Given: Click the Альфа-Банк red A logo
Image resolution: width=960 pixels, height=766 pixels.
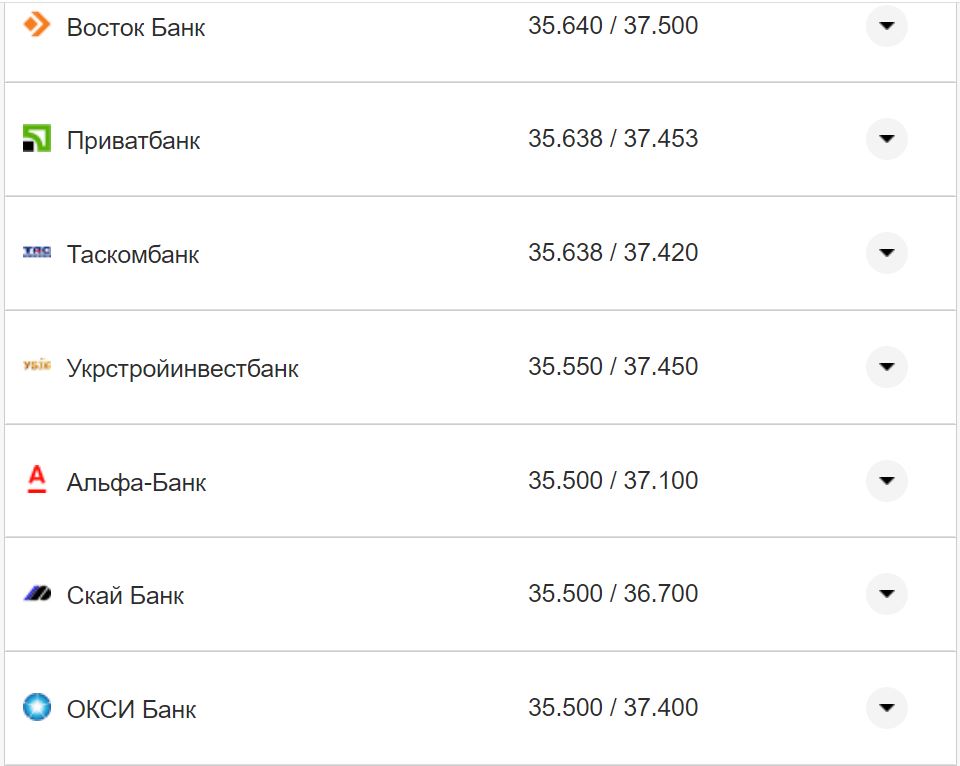Looking at the screenshot, I should 37,480.
